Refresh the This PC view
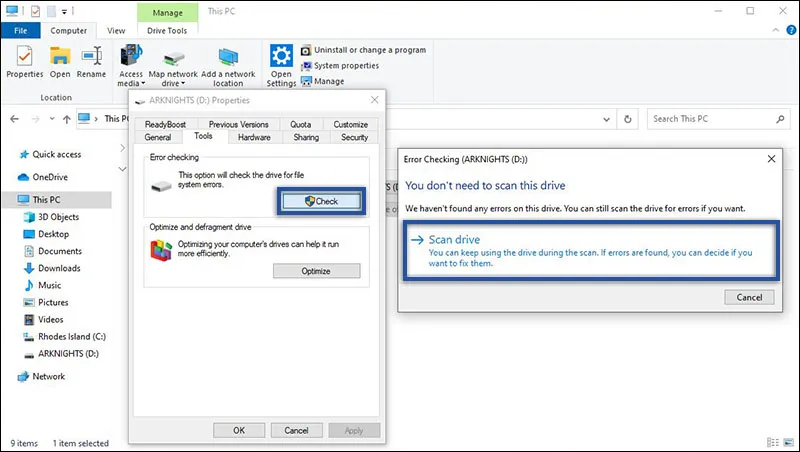The width and height of the screenshot is (800, 452). (x=628, y=119)
